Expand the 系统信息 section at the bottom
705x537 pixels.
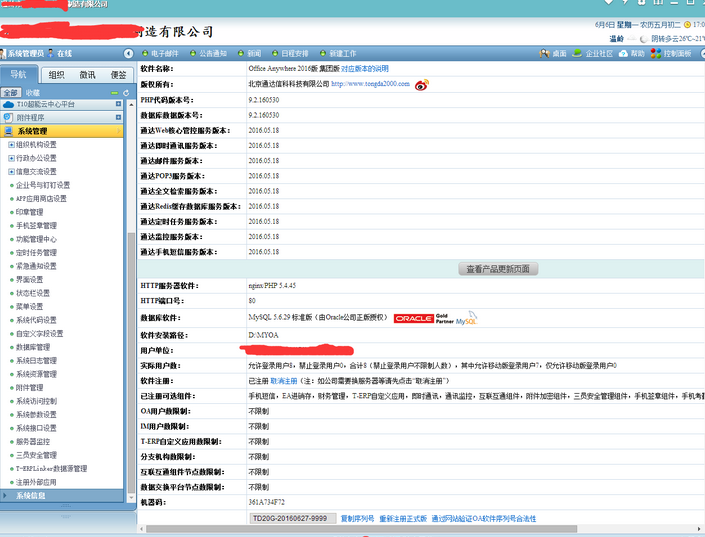click(62, 496)
